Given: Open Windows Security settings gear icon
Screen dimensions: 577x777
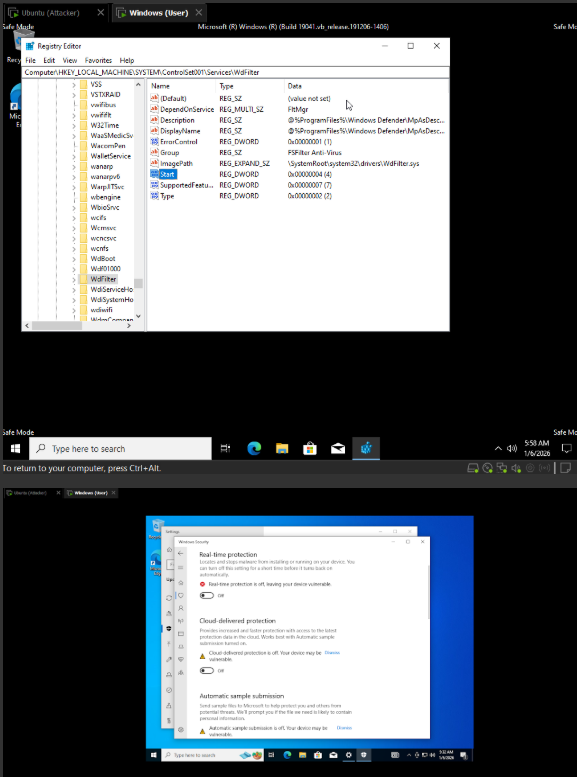Looking at the screenshot, I should [181, 729].
